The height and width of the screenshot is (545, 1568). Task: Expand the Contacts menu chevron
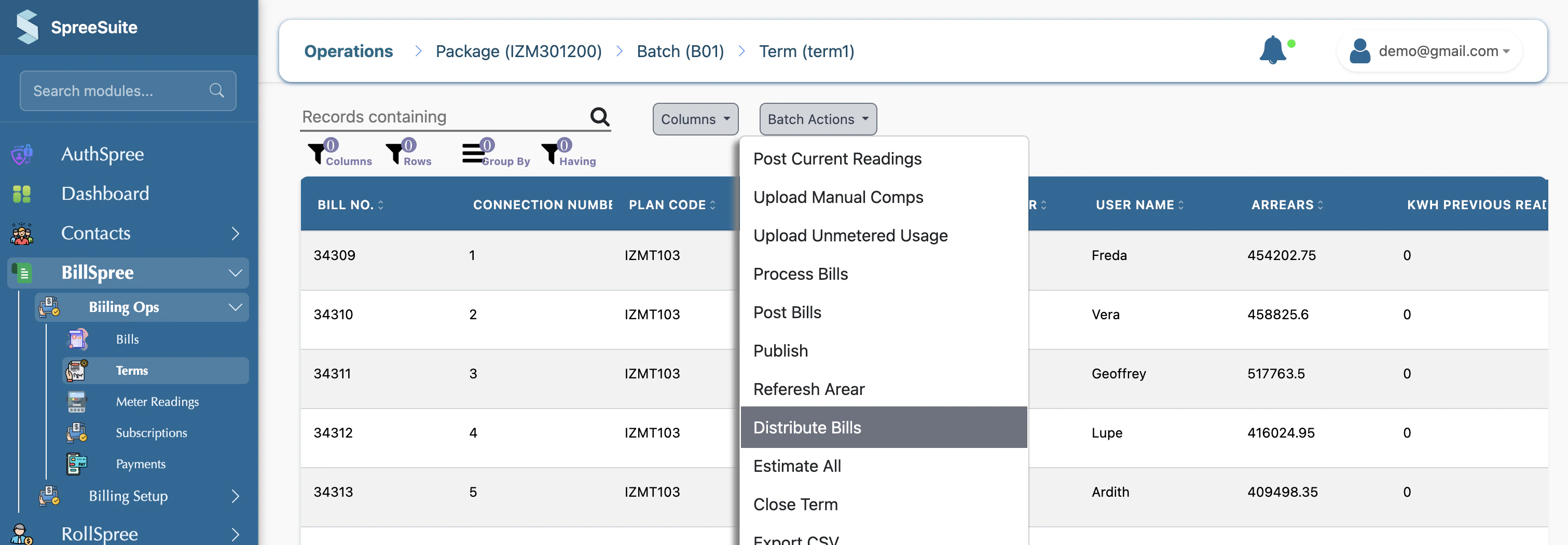(235, 233)
